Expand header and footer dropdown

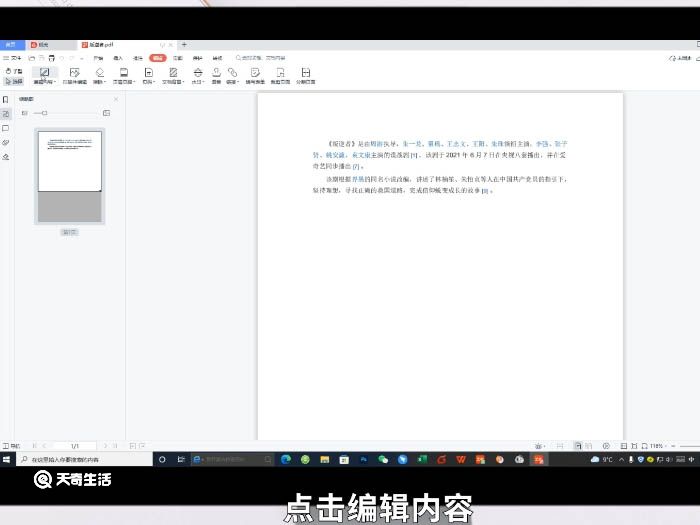[134, 82]
